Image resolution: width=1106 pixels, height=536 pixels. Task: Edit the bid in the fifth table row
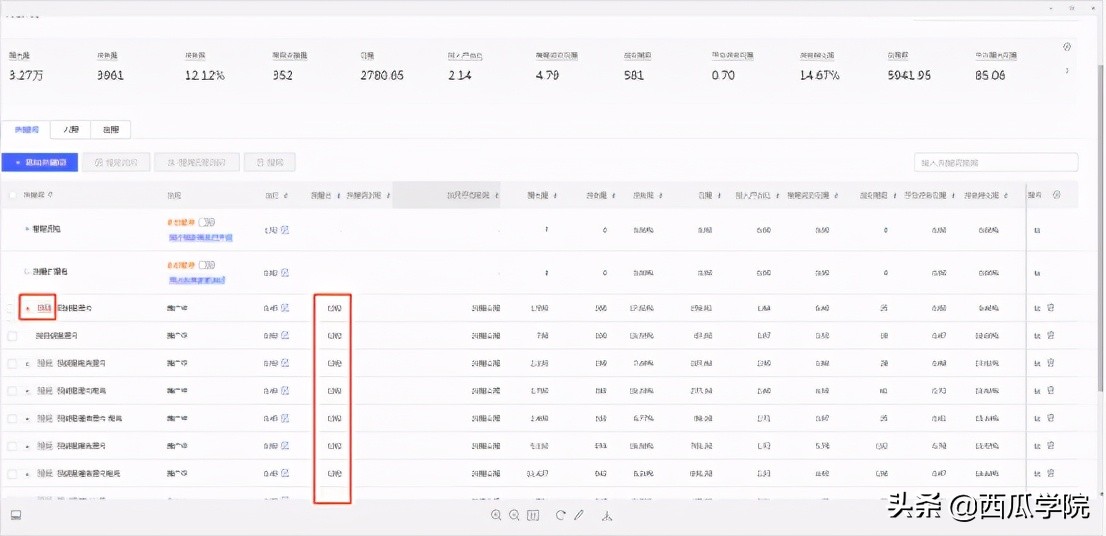[285, 363]
